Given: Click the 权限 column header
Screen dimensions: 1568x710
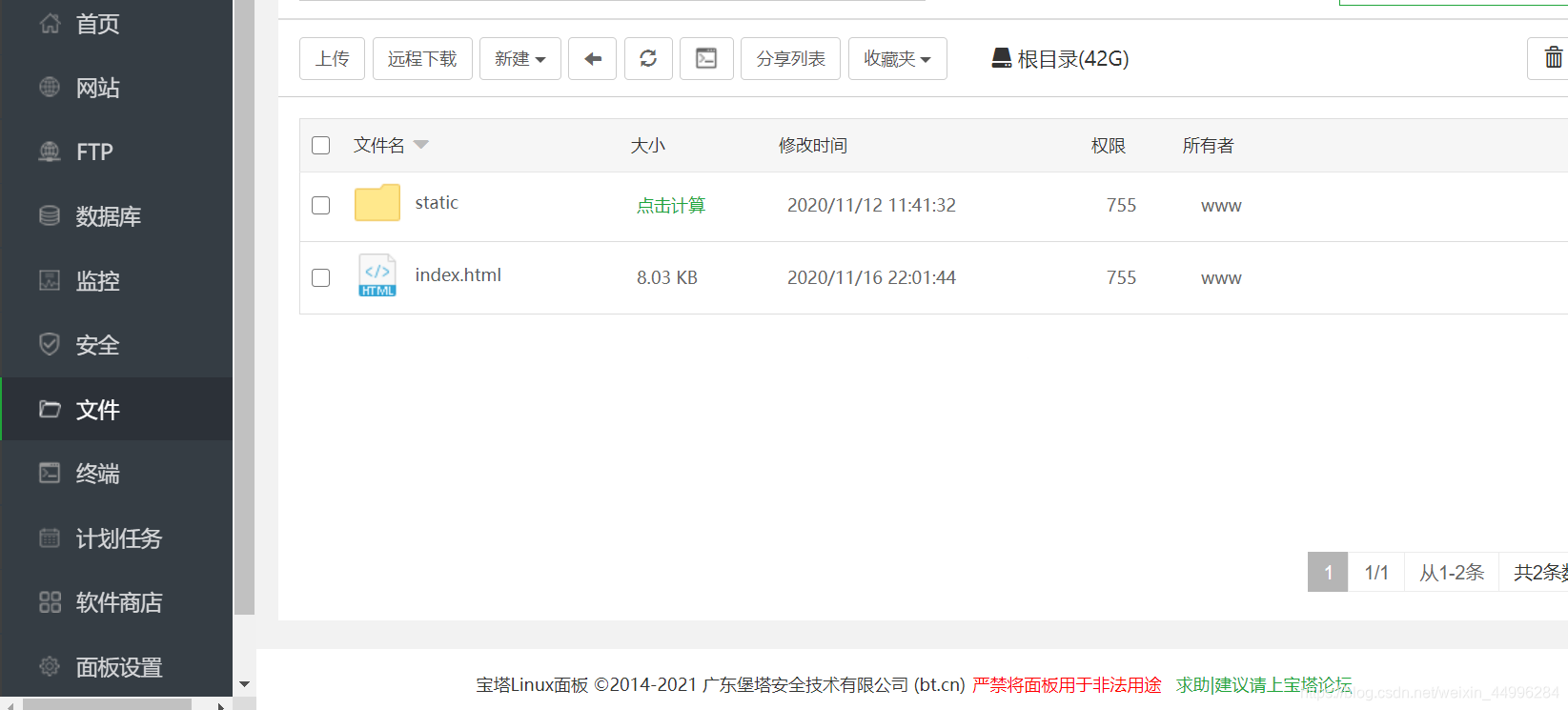Looking at the screenshot, I should 1109,145.
